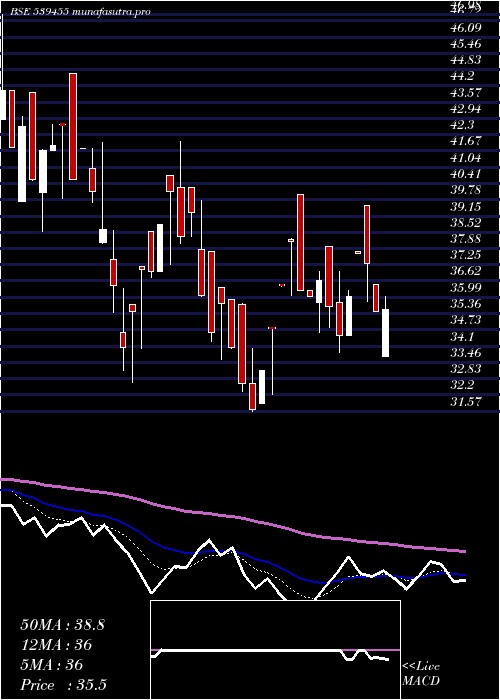Viewport: 500px width, 700px height.
Task: Click the pink 50MA line
Action: pos(232,517)
